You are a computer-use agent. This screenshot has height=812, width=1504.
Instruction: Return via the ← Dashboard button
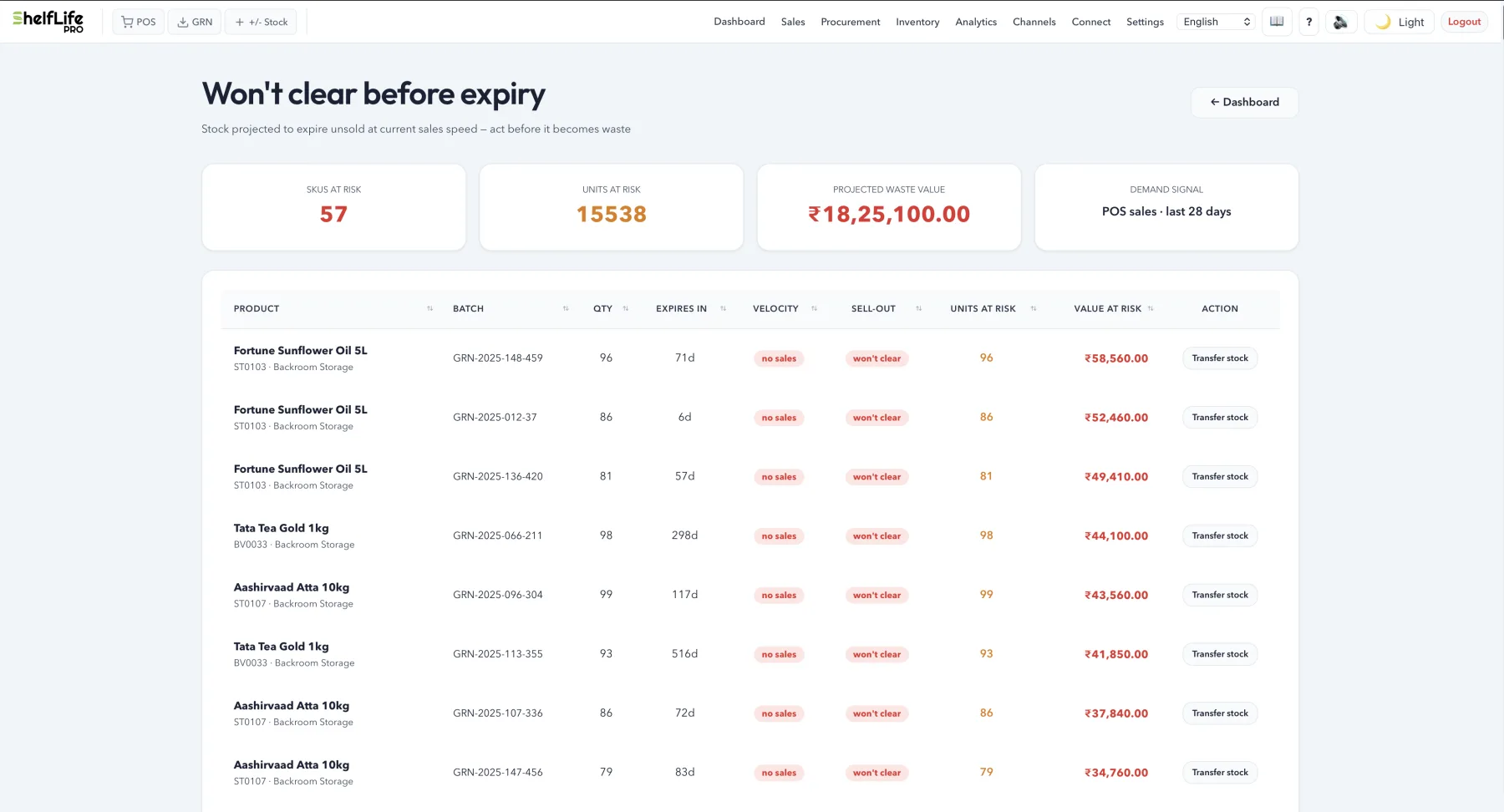coord(1244,102)
